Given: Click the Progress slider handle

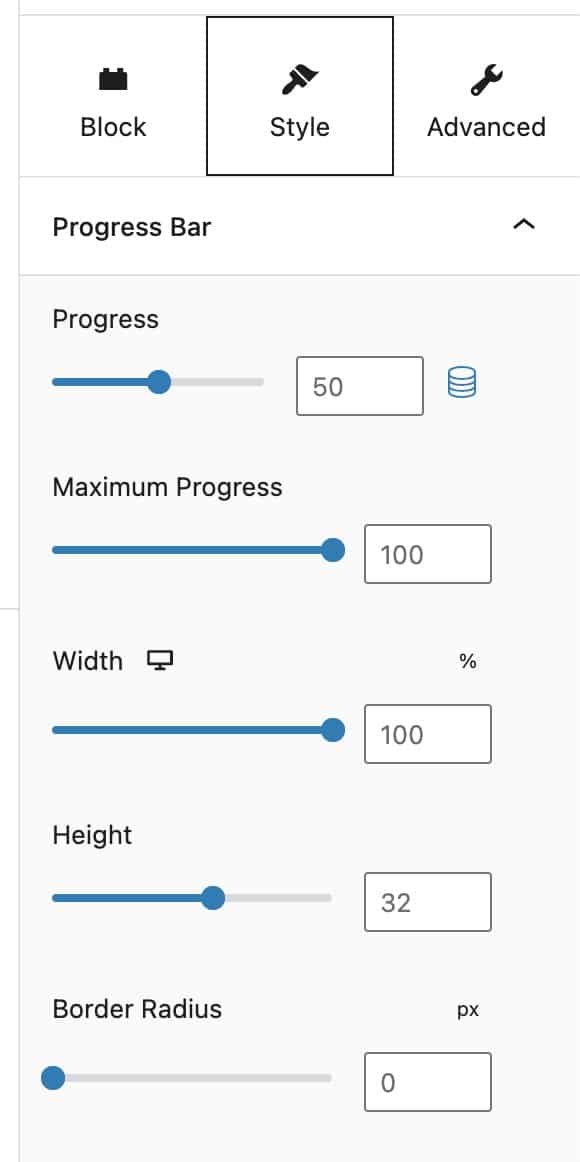Looking at the screenshot, I should click(x=159, y=382).
